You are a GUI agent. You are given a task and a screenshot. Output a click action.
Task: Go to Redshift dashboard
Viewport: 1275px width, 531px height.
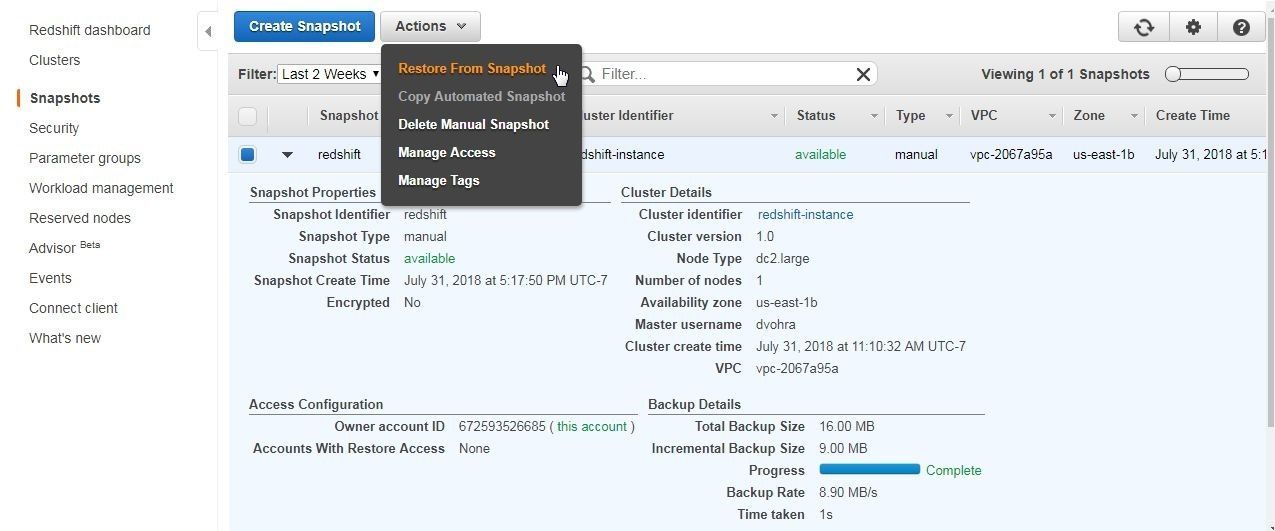90,30
